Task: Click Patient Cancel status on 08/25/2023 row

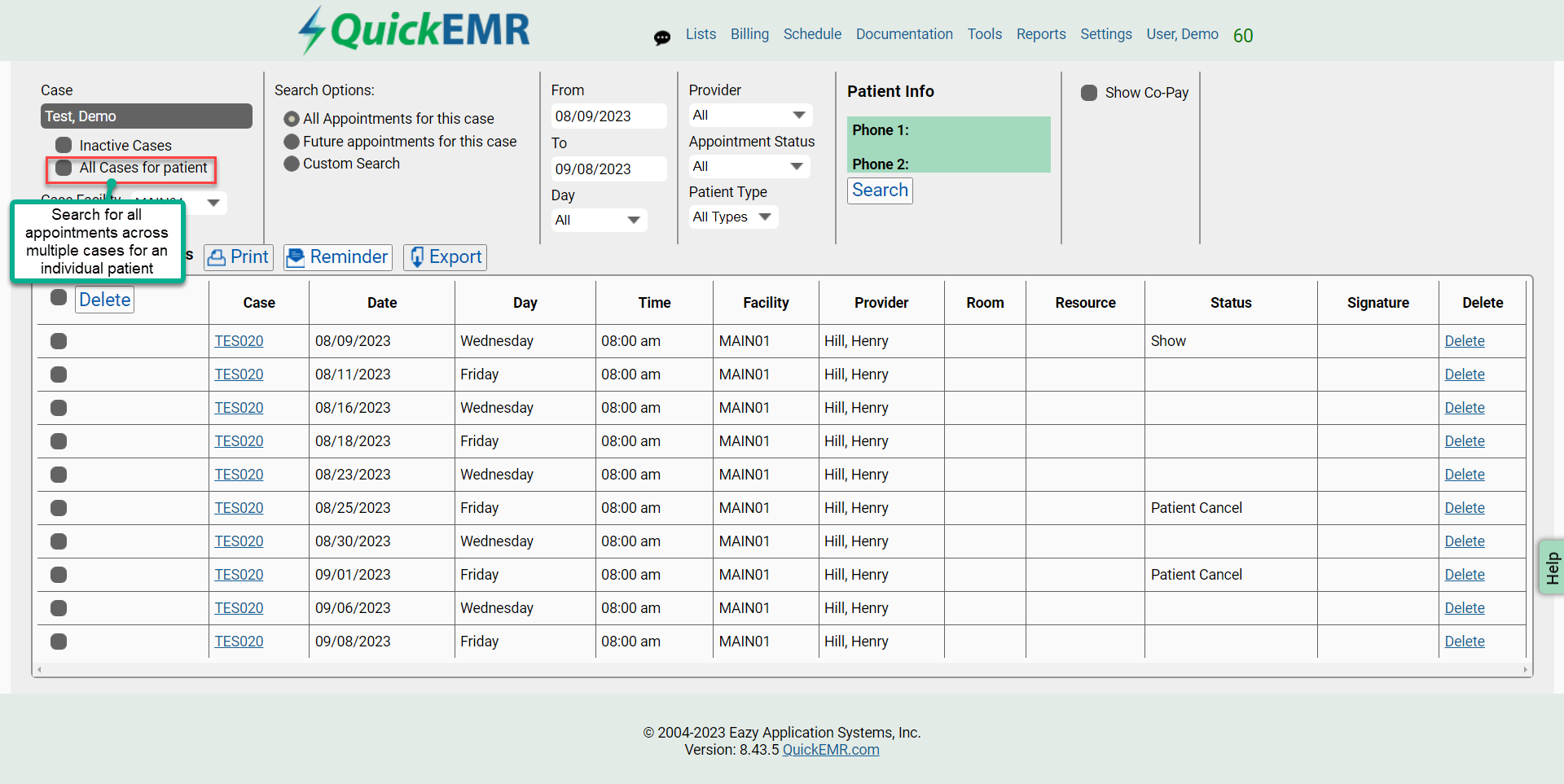Action: 1197,508
